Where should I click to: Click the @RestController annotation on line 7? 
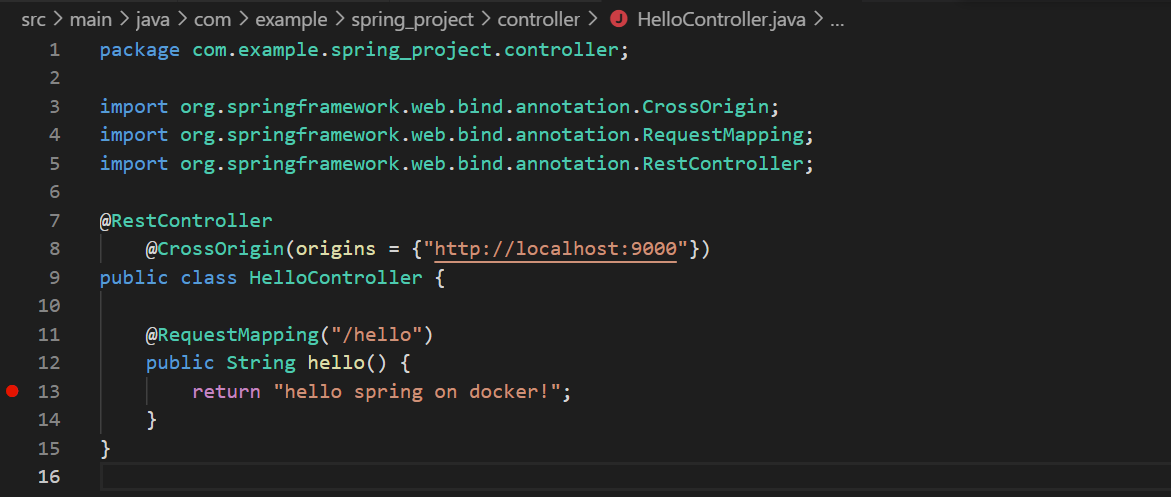186,220
